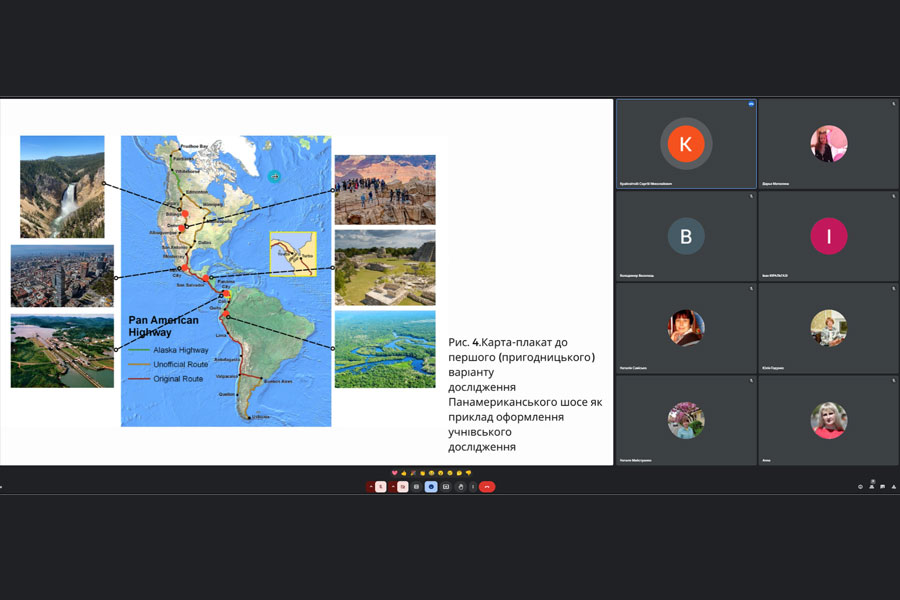900x600 pixels.
Task: Open the chat messages panel
Action: coord(882,487)
